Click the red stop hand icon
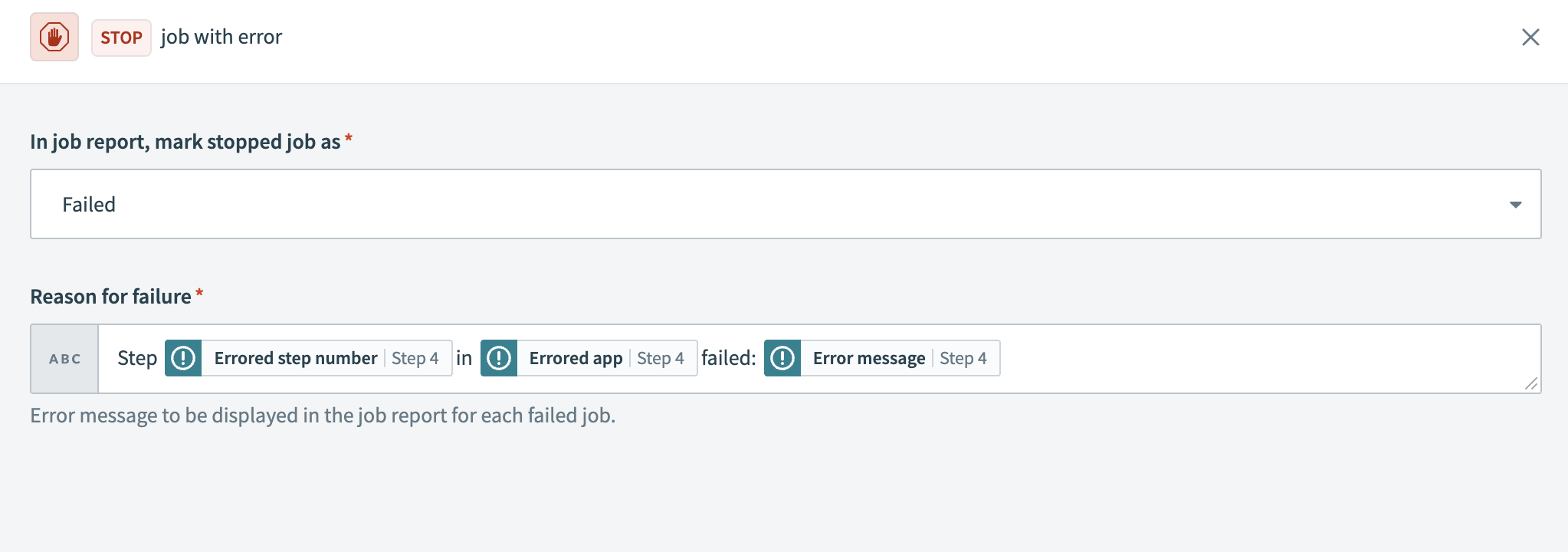Image resolution: width=1568 pixels, height=552 pixels. coord(54,36)
